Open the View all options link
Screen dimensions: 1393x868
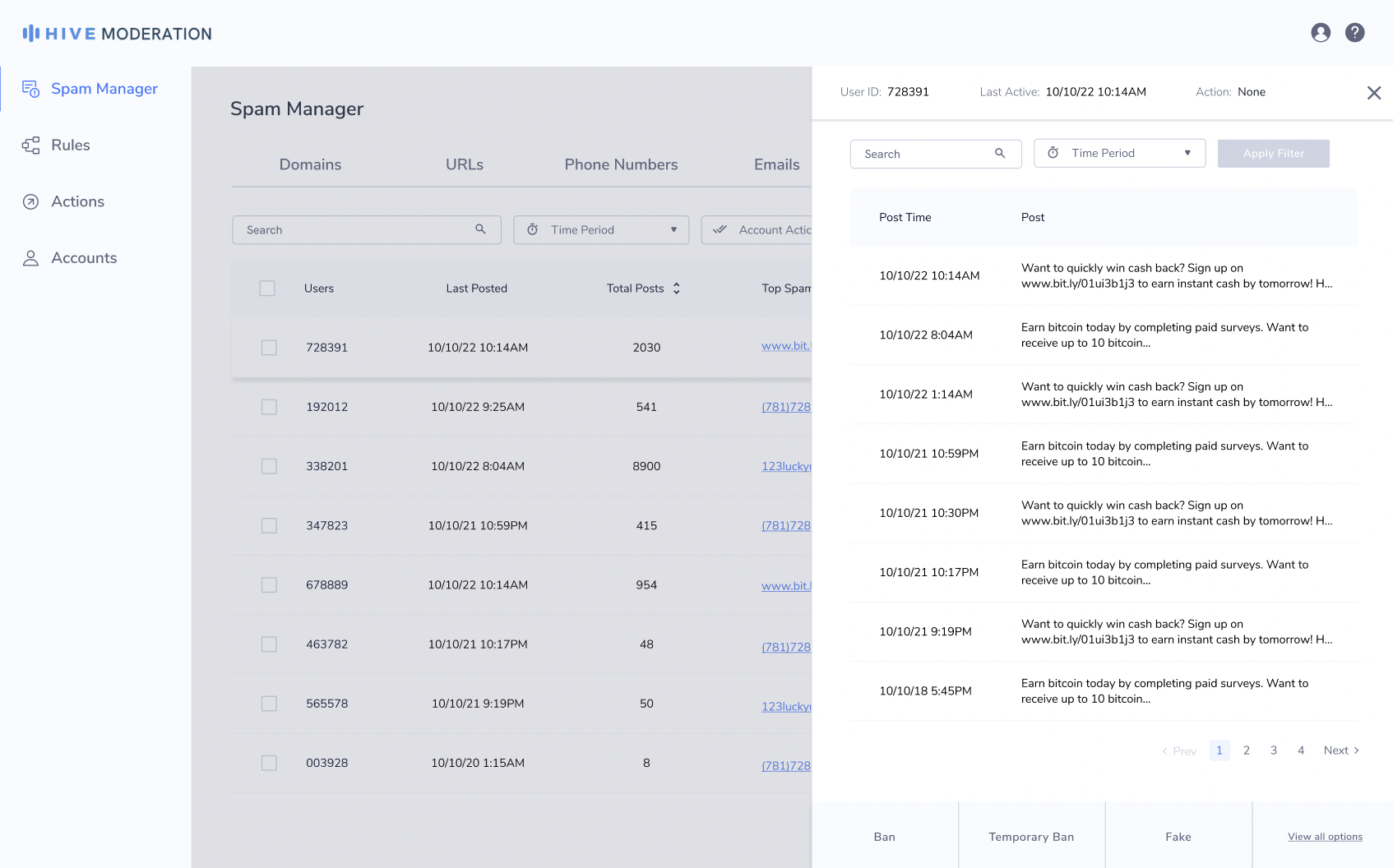pyautogui.click(x=1324, y=837)
